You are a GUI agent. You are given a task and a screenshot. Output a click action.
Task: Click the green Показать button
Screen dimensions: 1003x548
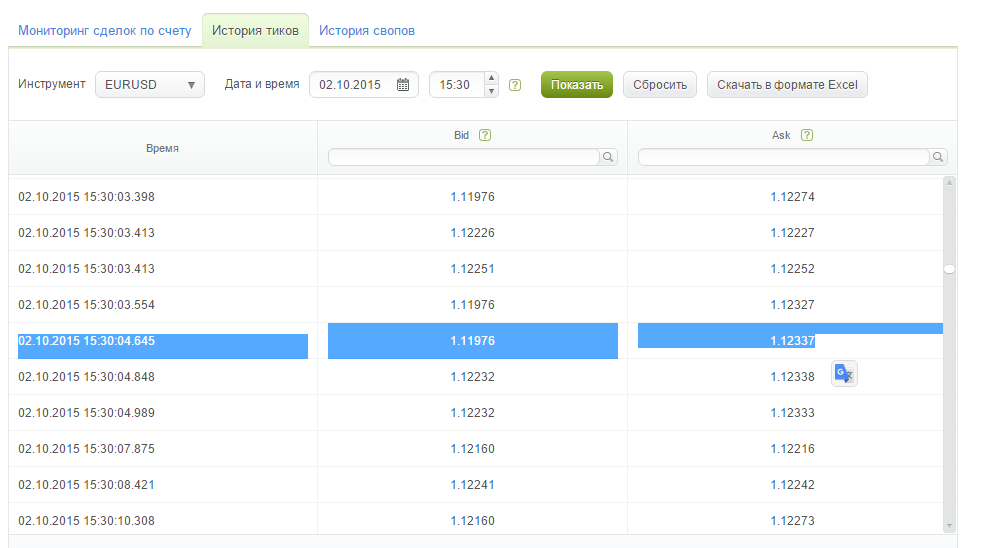pos(576,84)
